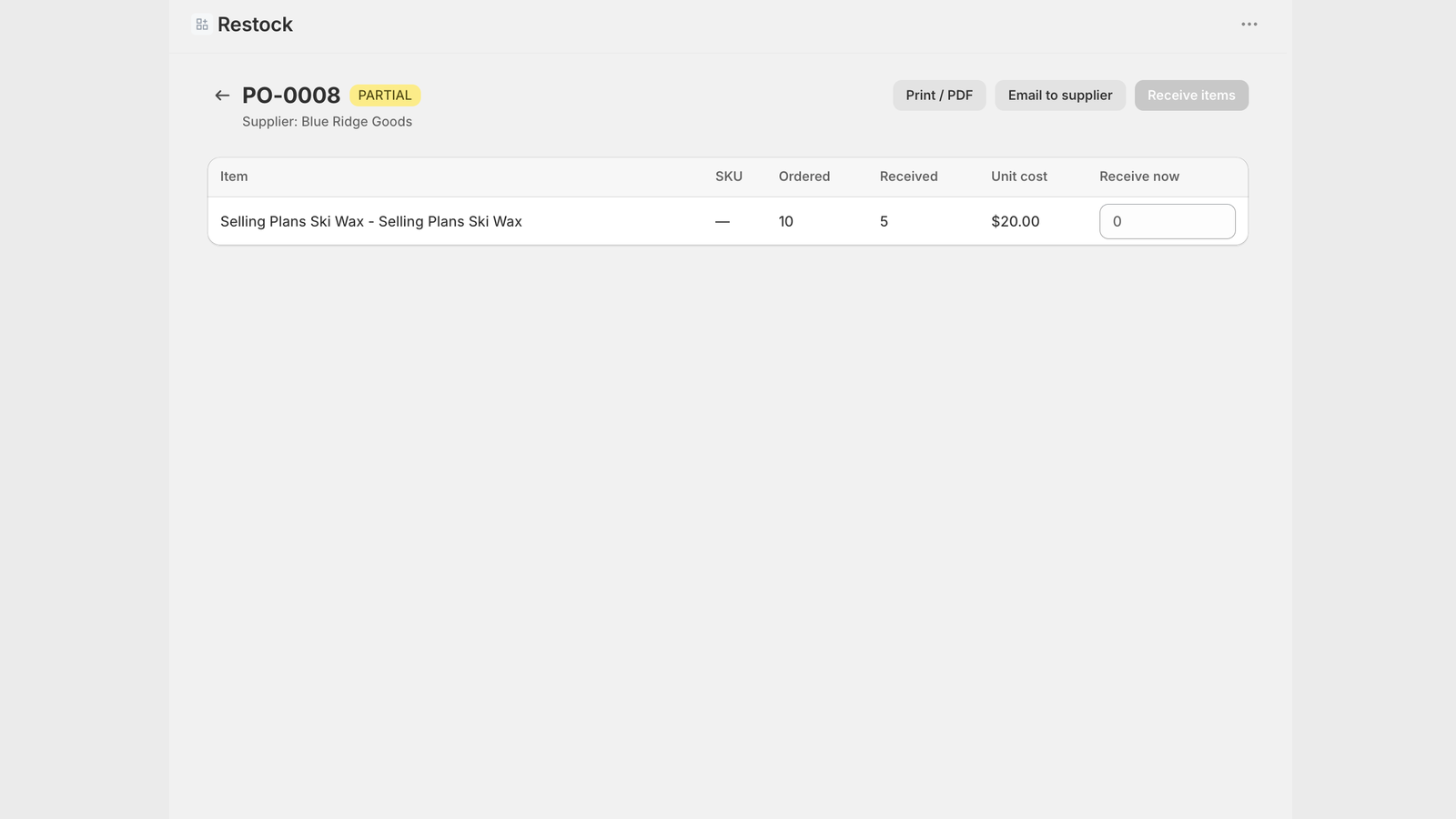Focus the Receive now quantity field
This screenshot has height=819, width=1456.
pyautogui.click(x=1168, y=221)
